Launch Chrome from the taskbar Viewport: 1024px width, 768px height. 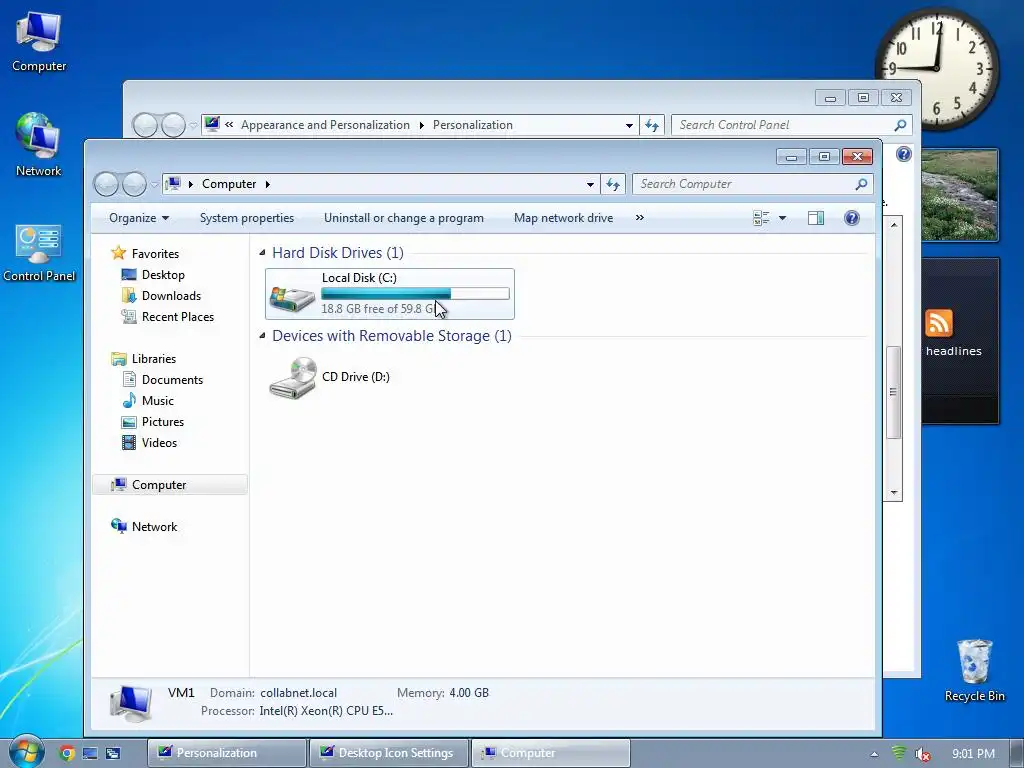67,753
